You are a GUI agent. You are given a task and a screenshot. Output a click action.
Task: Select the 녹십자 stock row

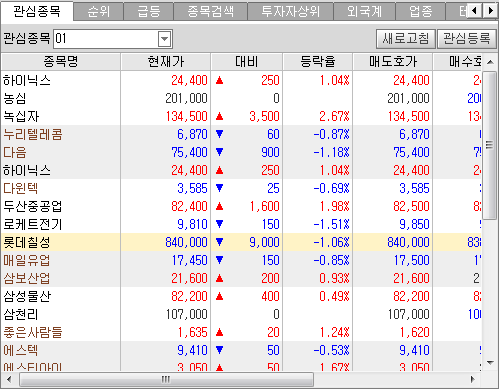(241, 116)
